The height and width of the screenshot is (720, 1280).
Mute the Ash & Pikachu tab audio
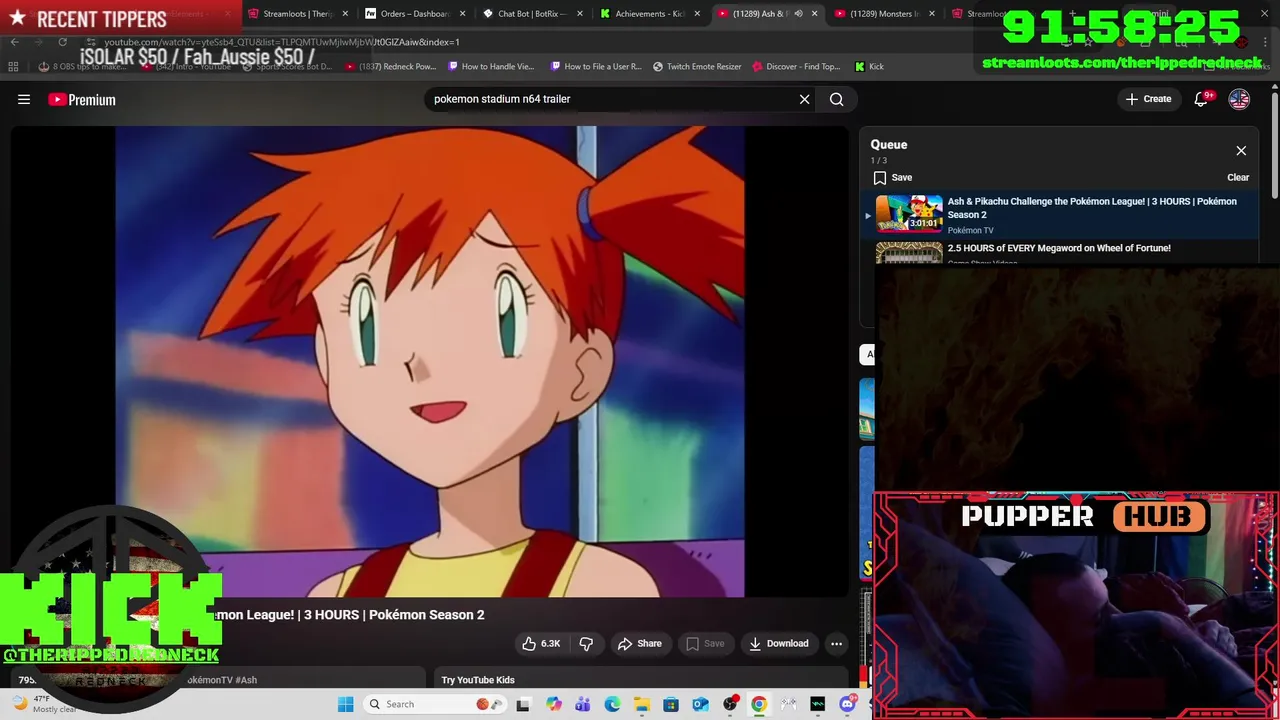[798, 14]
